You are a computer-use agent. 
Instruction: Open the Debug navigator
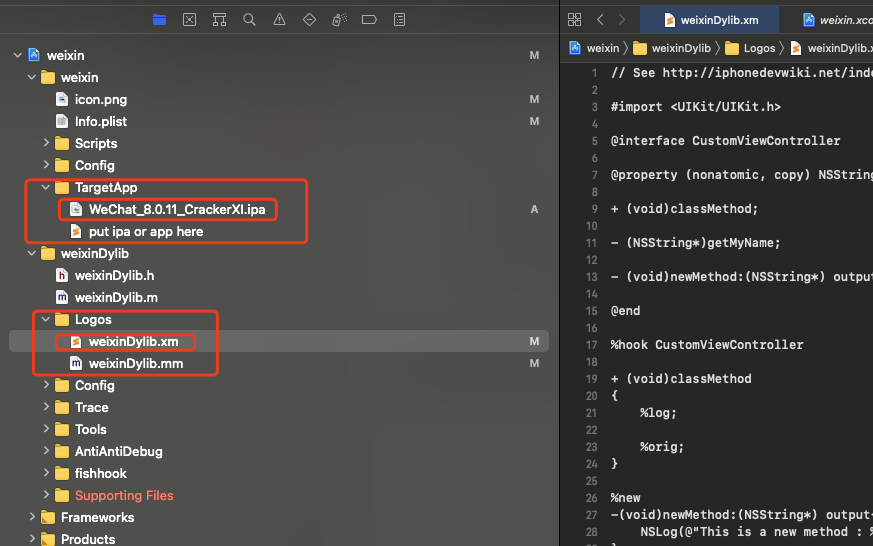tap(339, 19)
